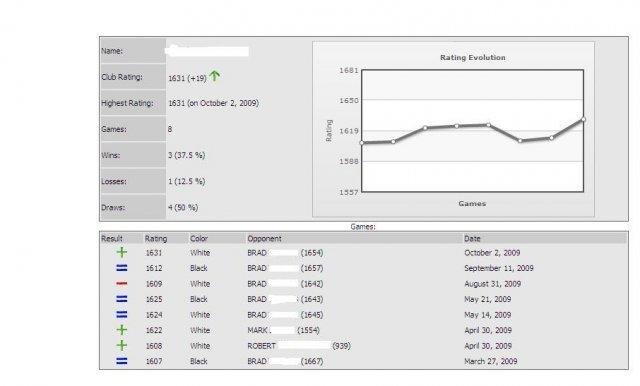Click the draw icon for May 14, 2009 game

point(122,314)
